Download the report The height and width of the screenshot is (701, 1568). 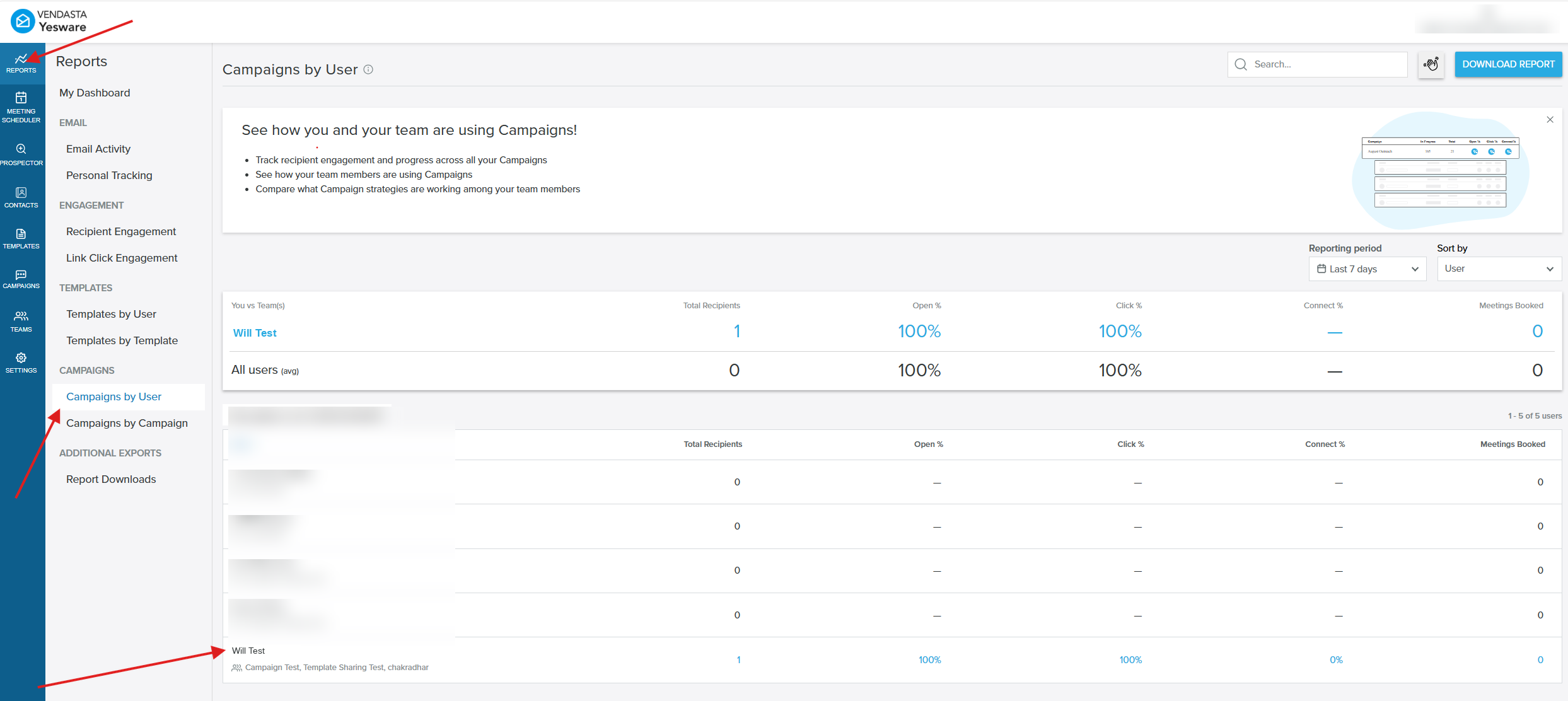coord(1508,64)
